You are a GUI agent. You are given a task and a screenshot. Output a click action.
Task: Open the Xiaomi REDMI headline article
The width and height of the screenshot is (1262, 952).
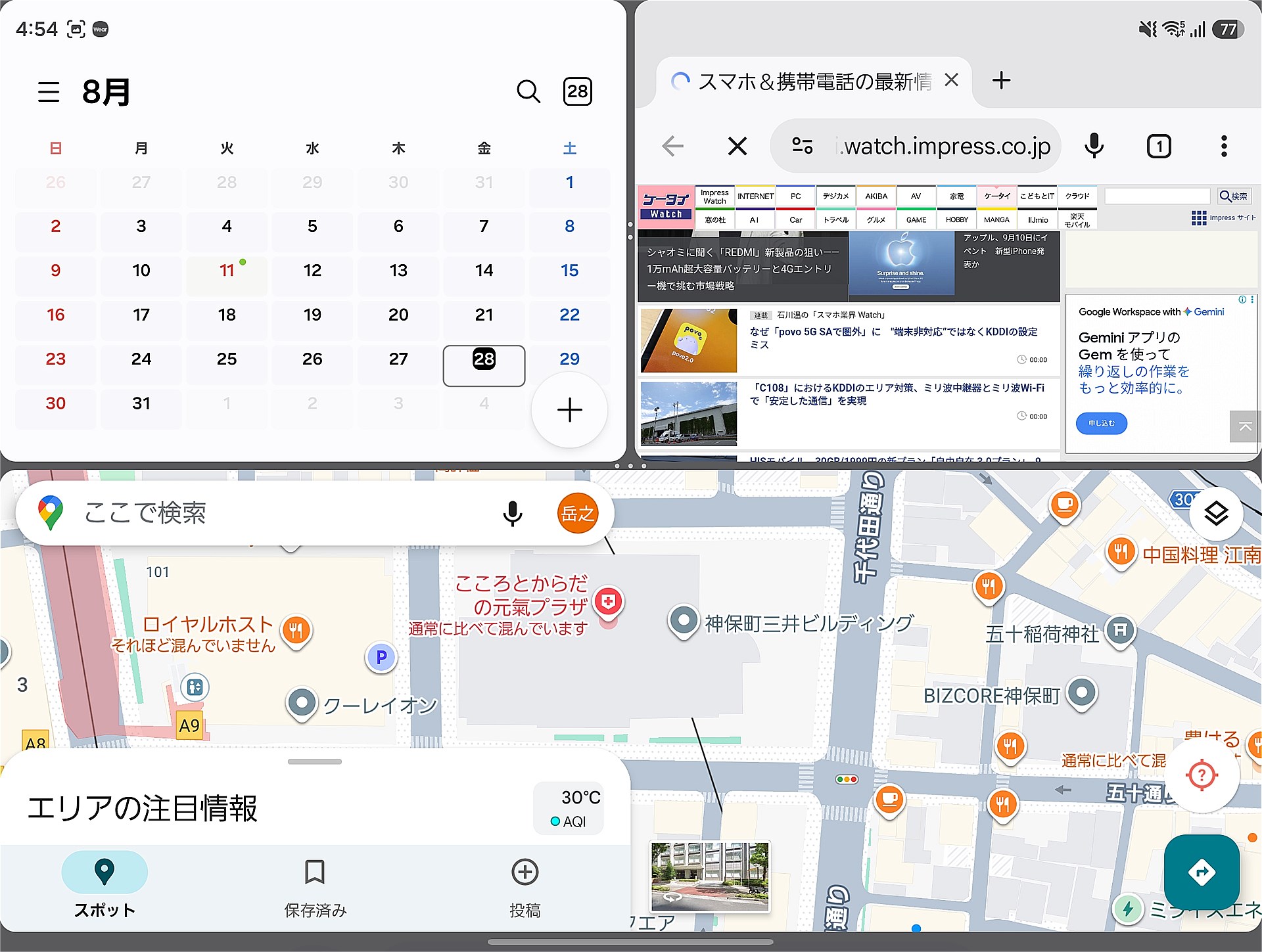pos(743,269)
